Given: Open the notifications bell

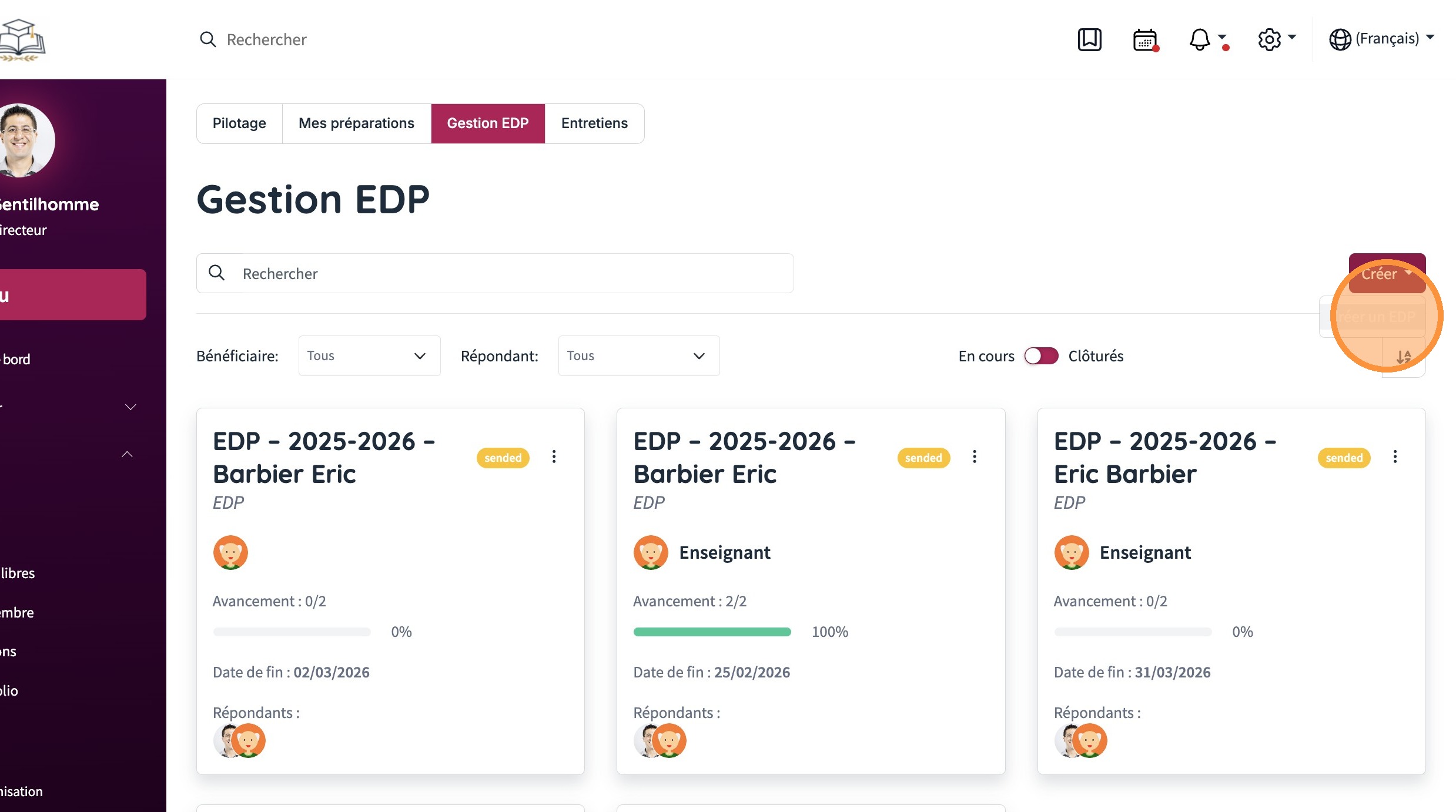Looking at the screenshot, I should [x=1200, y=39].
